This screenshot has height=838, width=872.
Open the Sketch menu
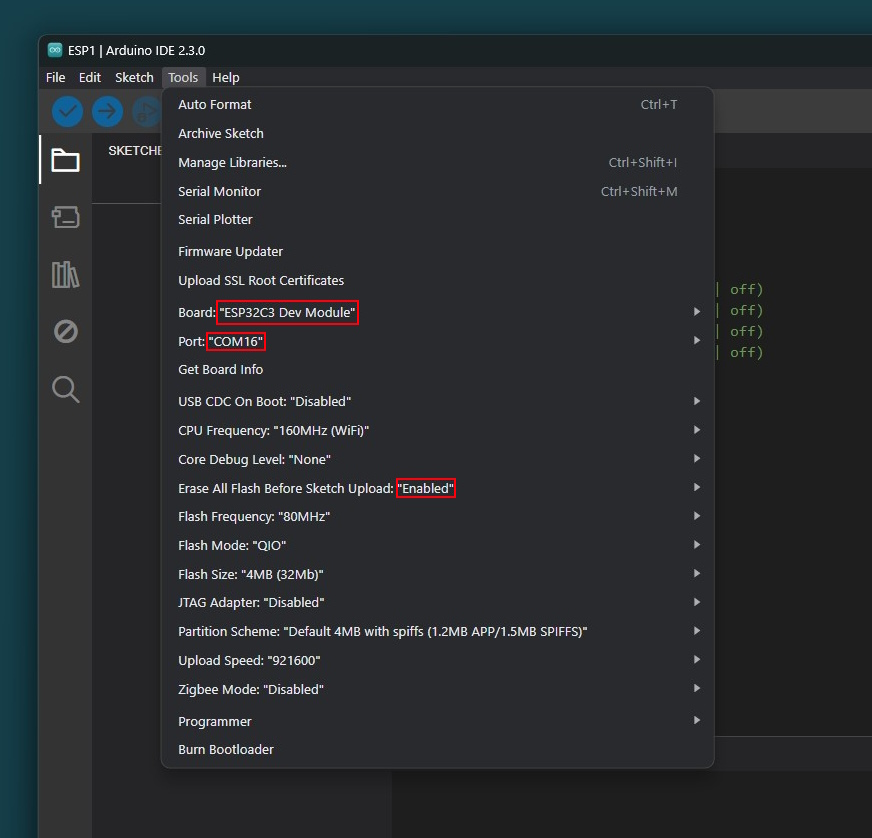(134, 77)
